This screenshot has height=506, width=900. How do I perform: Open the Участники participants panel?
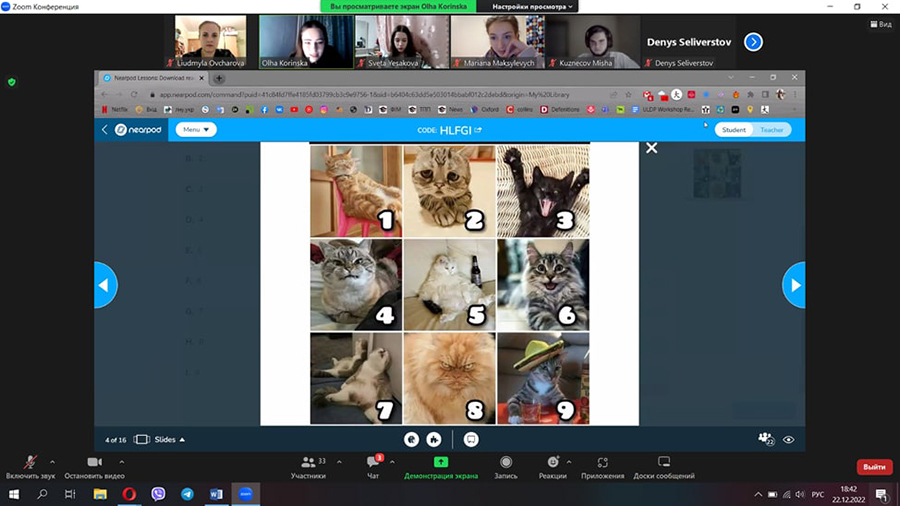click(x=308, y=467)
